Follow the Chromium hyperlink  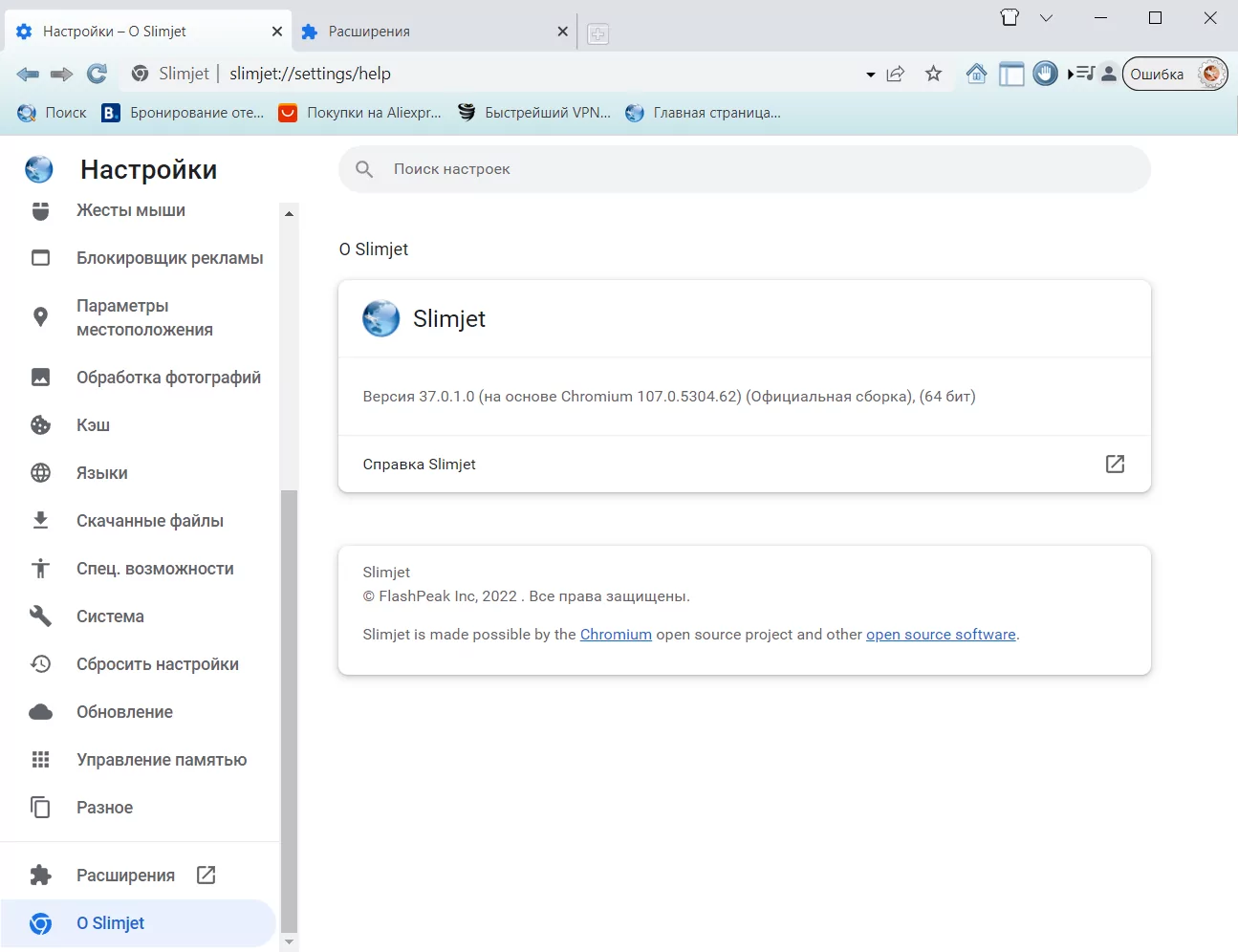[x=616, y=635]
